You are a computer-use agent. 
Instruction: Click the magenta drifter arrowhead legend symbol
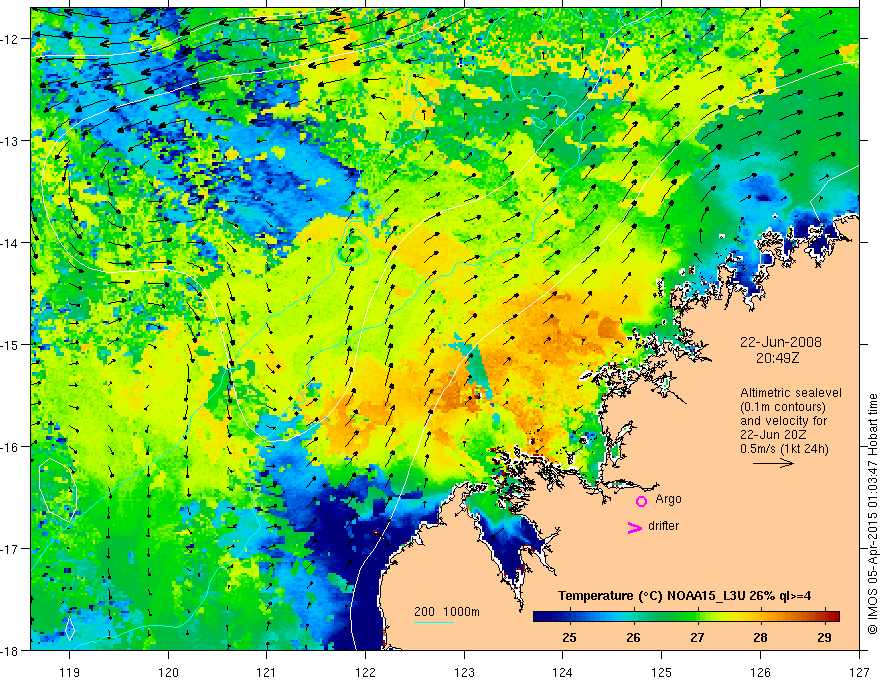coord(635,527)
